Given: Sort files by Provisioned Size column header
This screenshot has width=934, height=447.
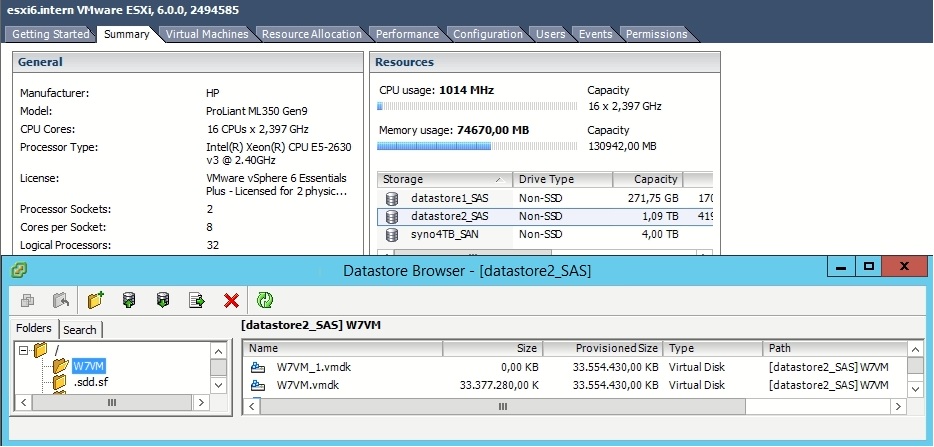Looking at the screenshot, I should click(602, 348).
